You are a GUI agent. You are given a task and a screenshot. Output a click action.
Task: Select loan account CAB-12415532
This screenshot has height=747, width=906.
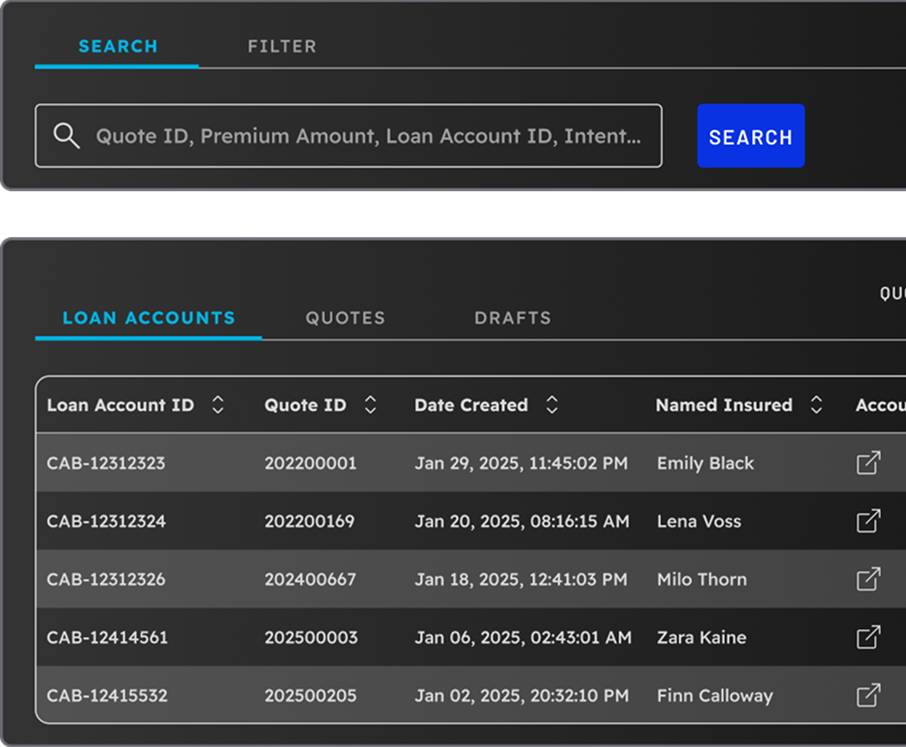tap(107, 696)
